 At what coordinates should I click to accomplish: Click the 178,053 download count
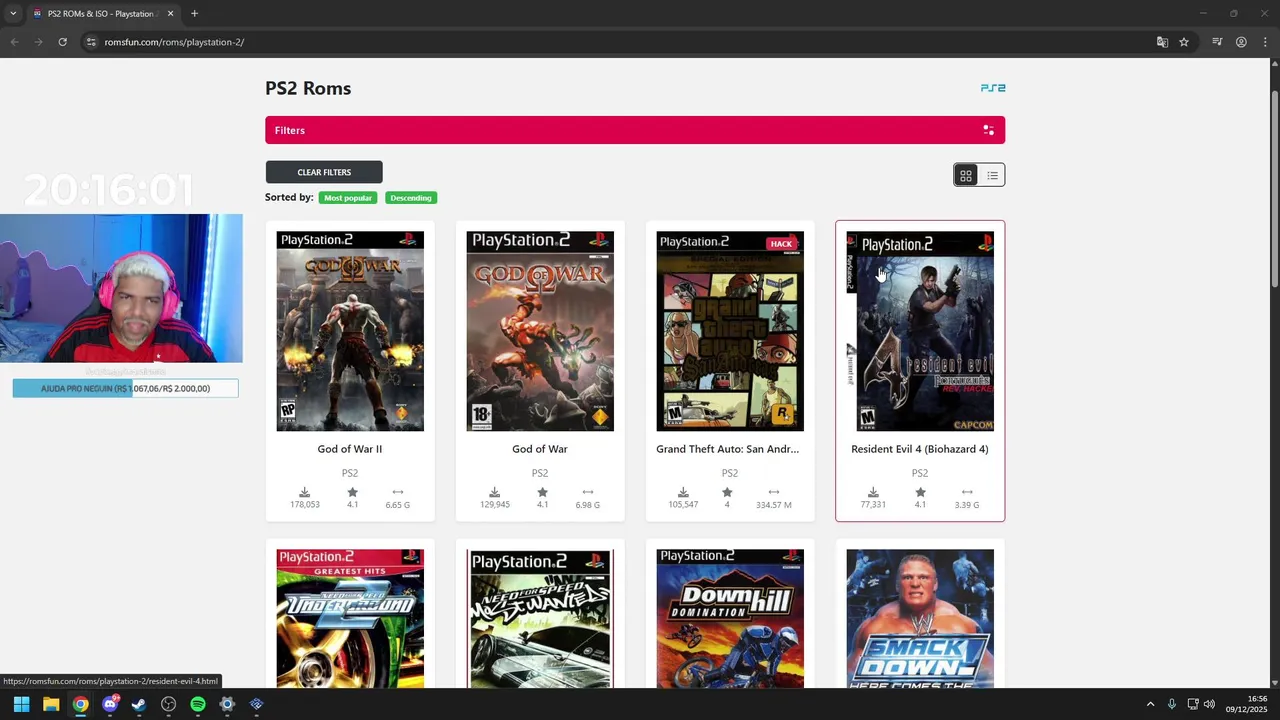305,505
